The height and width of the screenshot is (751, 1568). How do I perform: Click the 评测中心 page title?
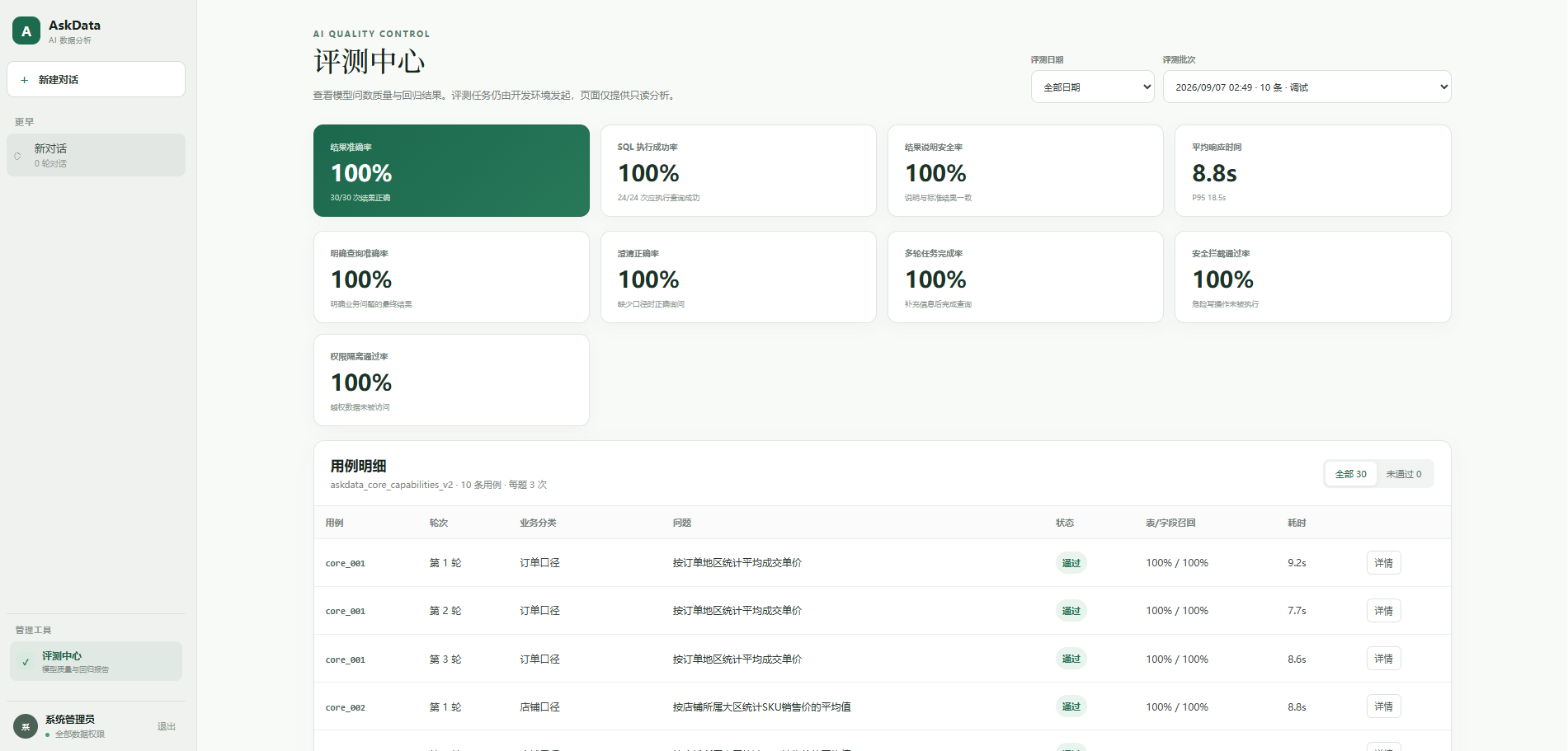(x=369, y=61)
